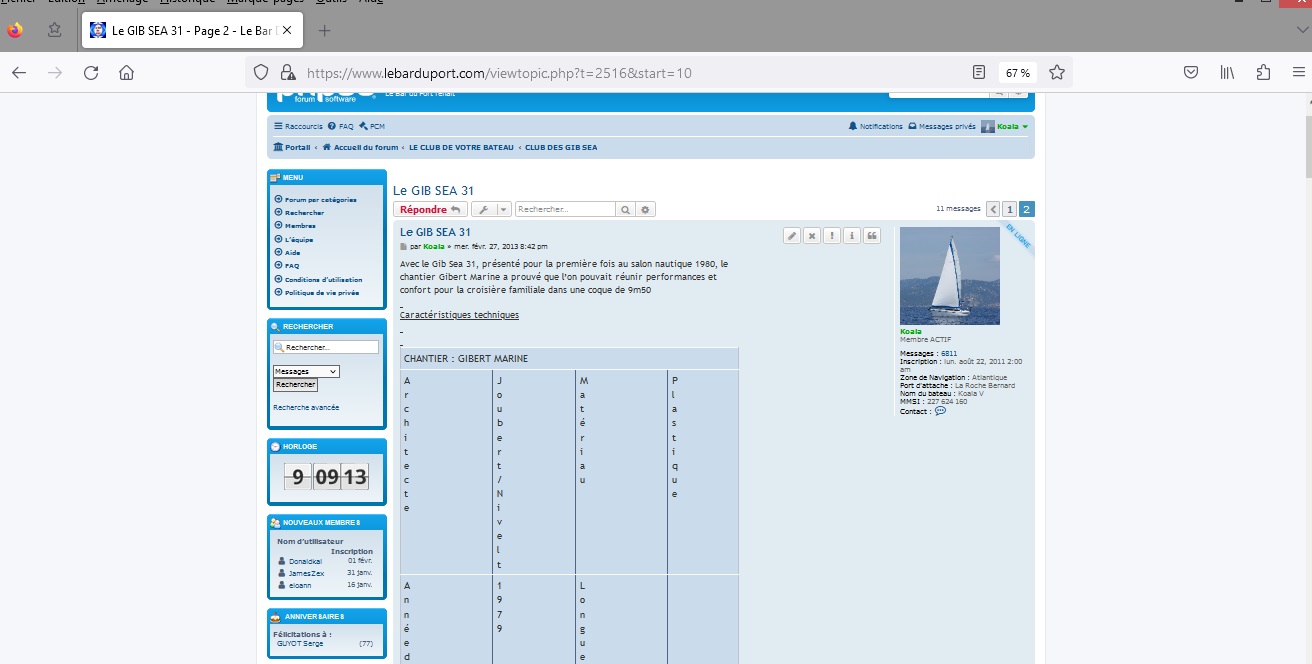Report the post with the exclamation icon
This screenshot has height=664, width=1312.
point(831,235)
